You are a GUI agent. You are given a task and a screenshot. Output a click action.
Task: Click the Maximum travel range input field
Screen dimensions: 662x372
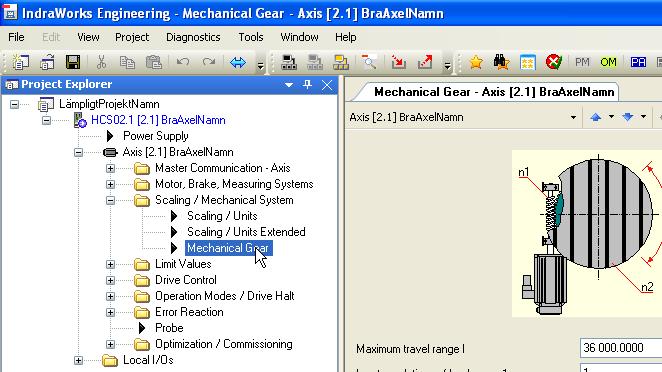click(x=621, y=348)
